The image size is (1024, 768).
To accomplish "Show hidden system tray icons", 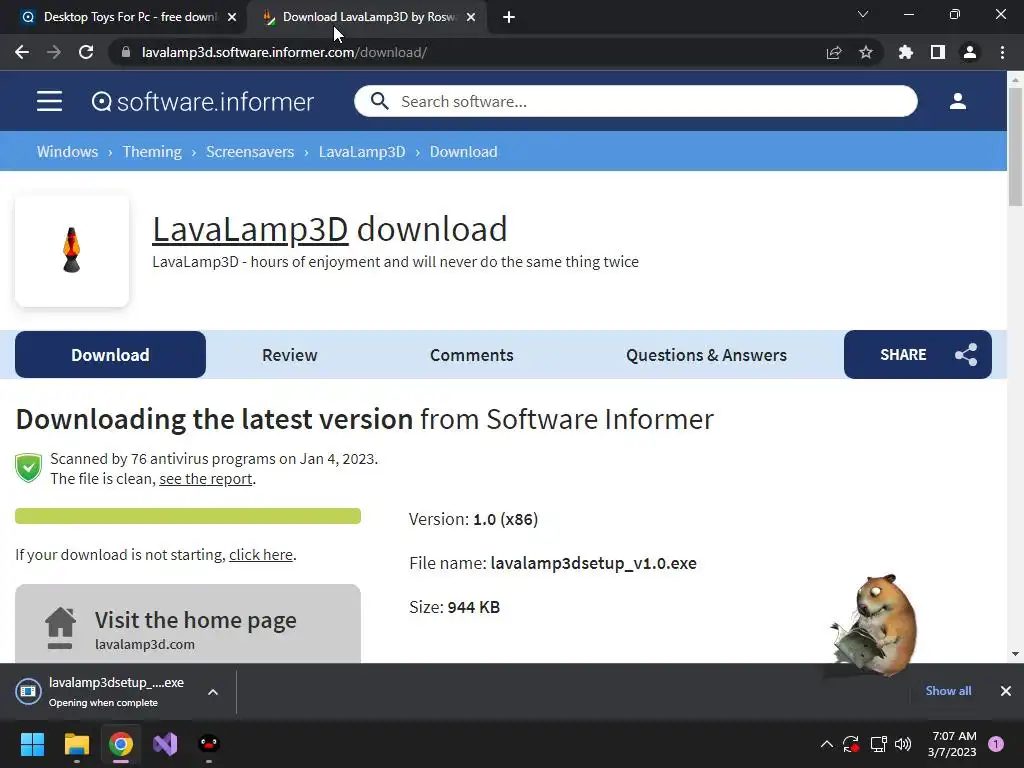I will pos(826,744).
